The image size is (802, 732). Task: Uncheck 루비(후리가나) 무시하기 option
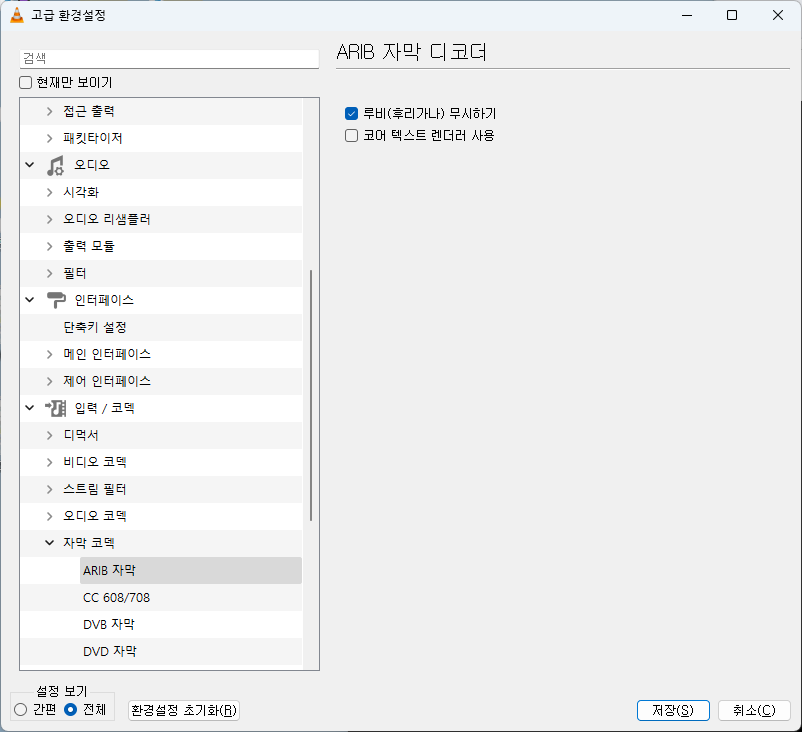point(351,113)
